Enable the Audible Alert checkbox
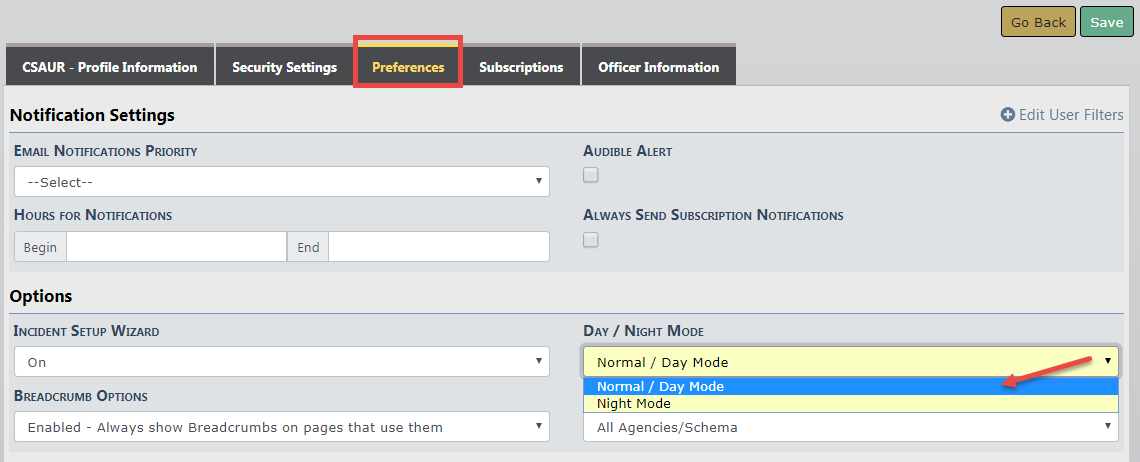Viewport: 1140px width, 462px height. click(591, 176)
